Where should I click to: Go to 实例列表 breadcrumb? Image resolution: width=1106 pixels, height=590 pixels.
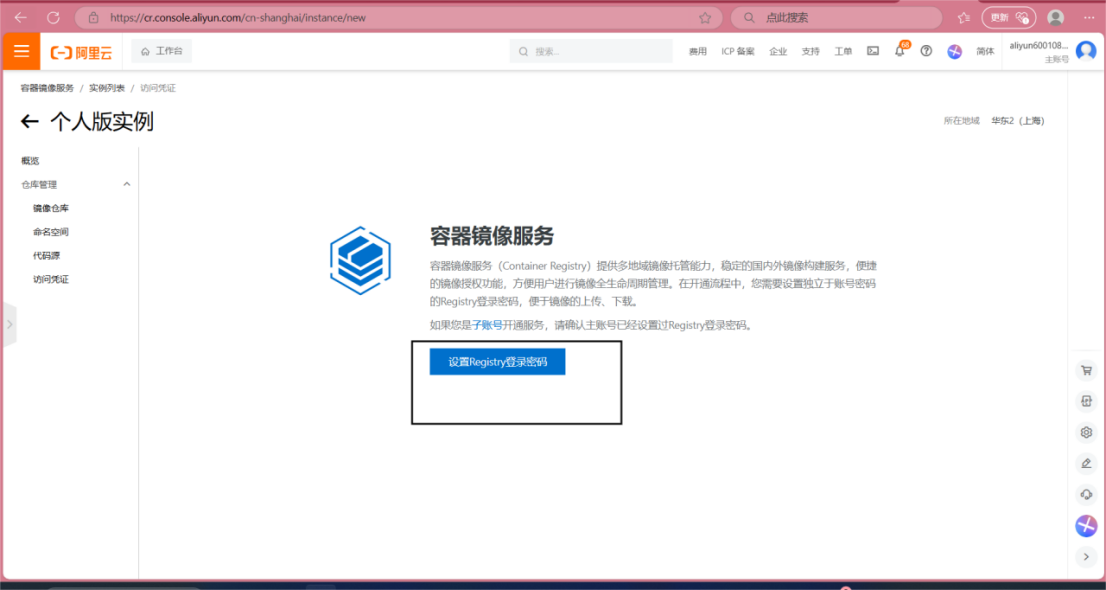click(x=107, y=88)
